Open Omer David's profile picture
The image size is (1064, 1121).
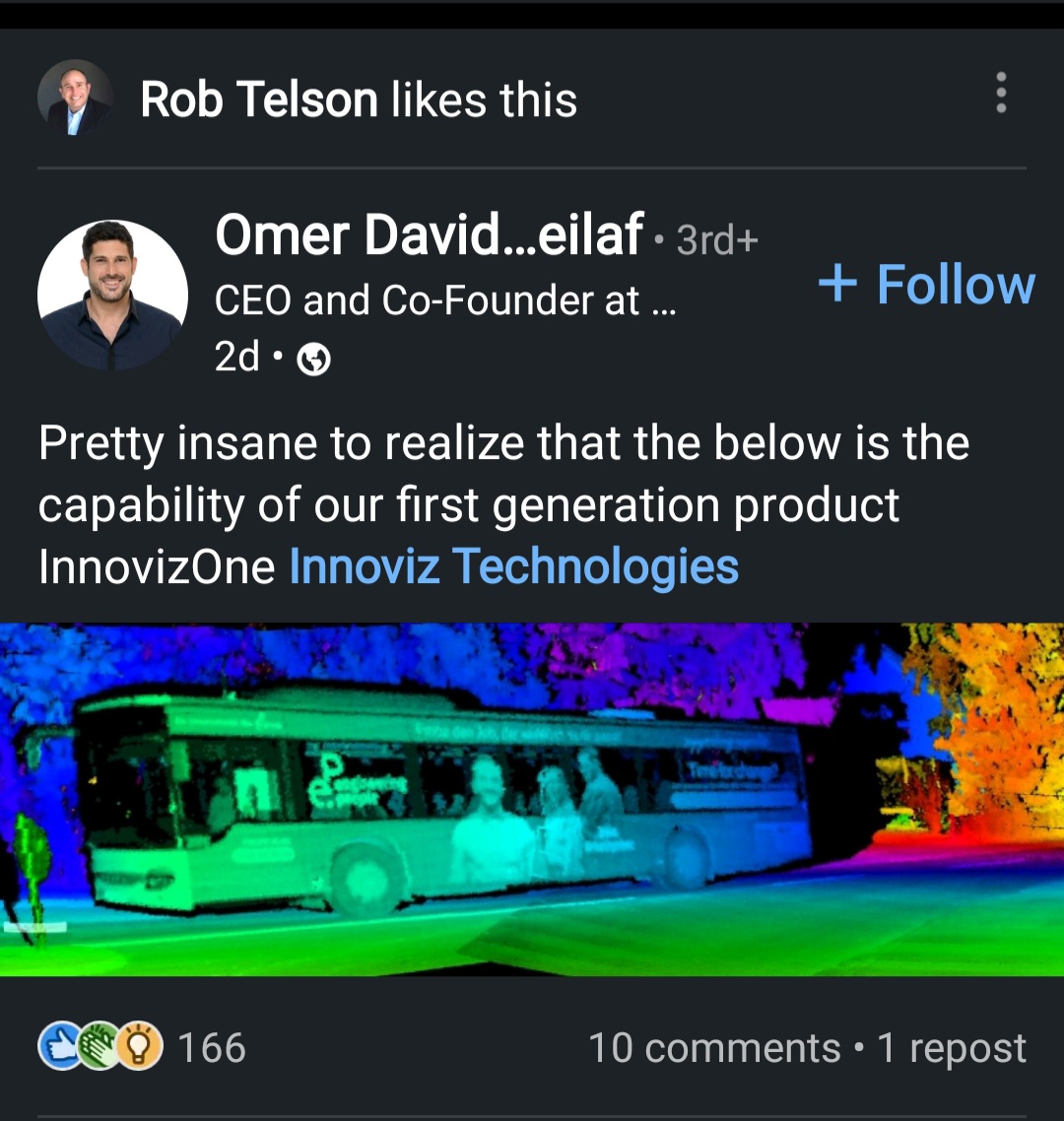tap(112, 295)
